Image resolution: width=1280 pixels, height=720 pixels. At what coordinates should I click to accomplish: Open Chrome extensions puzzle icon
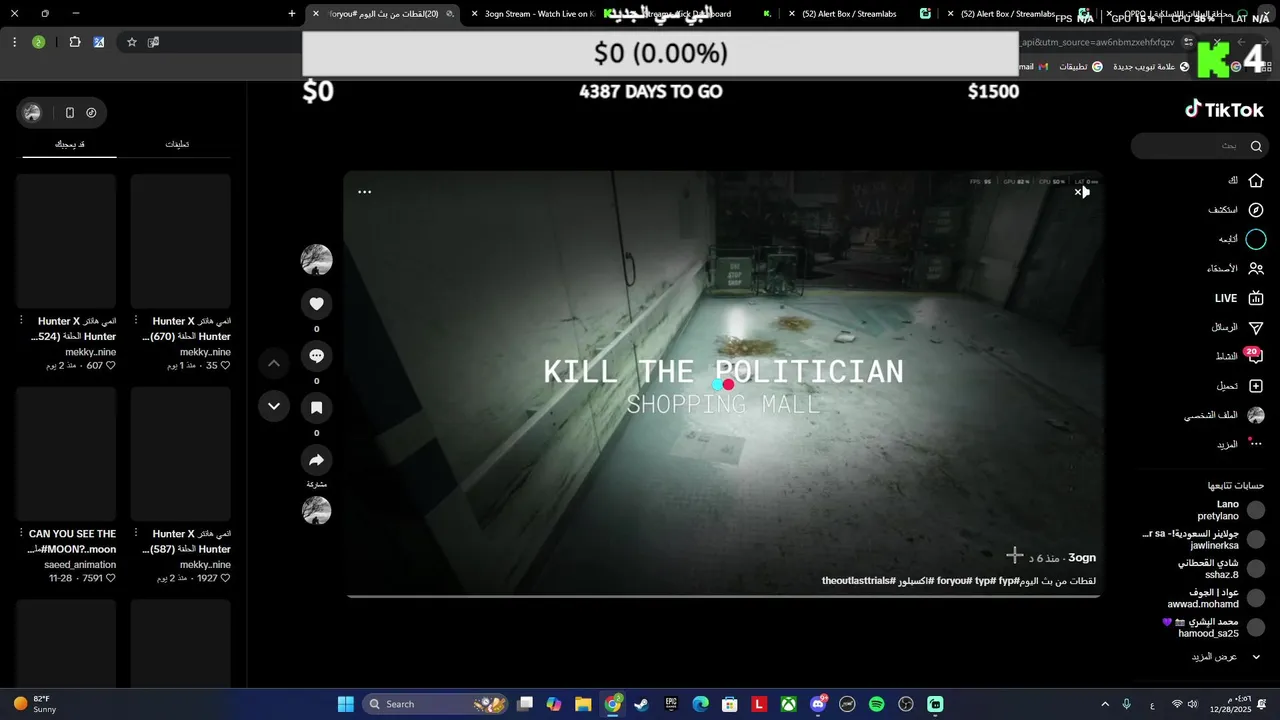coord(75,42)
